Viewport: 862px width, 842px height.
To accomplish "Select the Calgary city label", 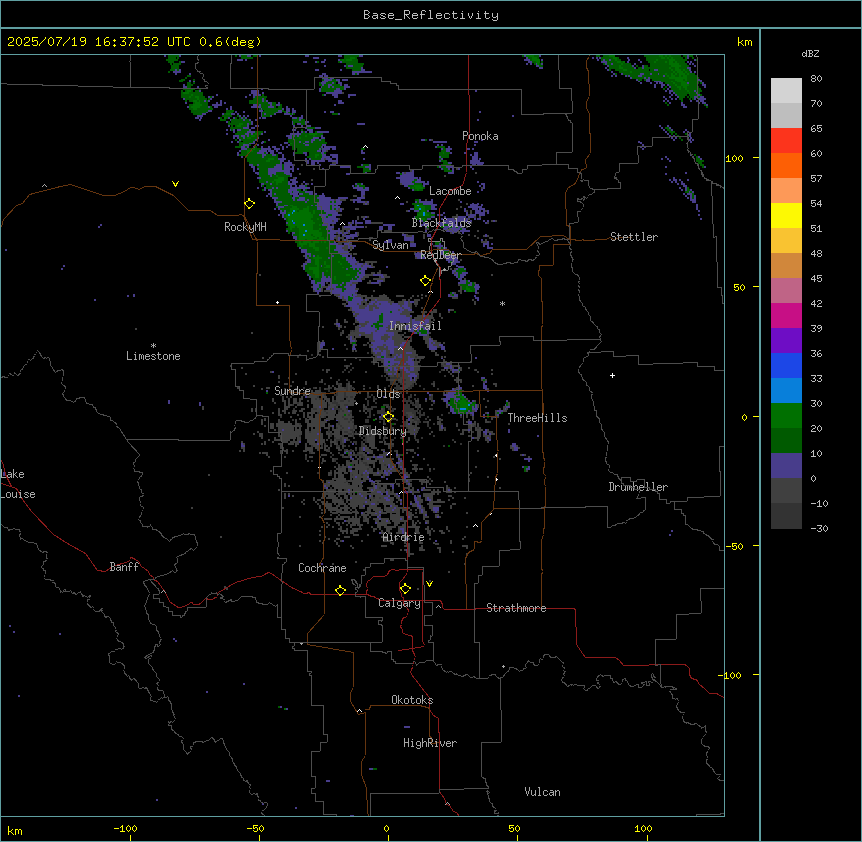I will point(399,603).
